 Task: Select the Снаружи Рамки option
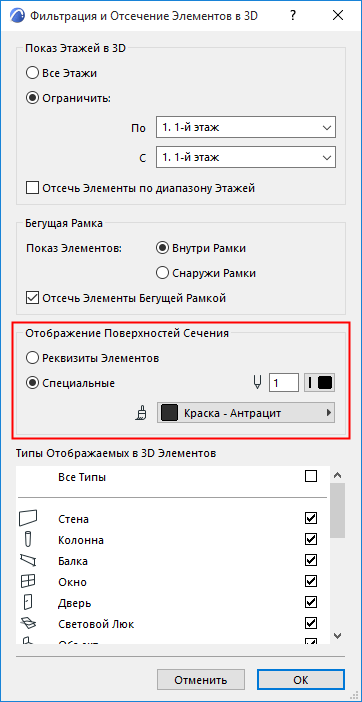point(162,273)
